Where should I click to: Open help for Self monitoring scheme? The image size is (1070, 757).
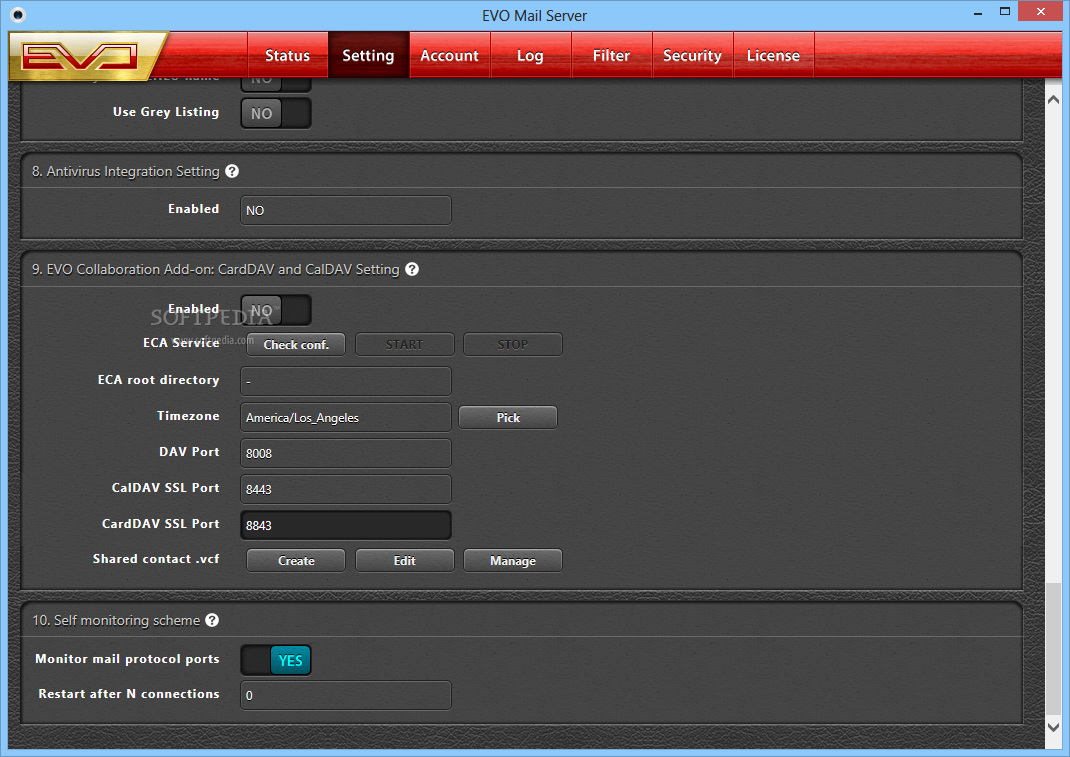coord(212,620)
